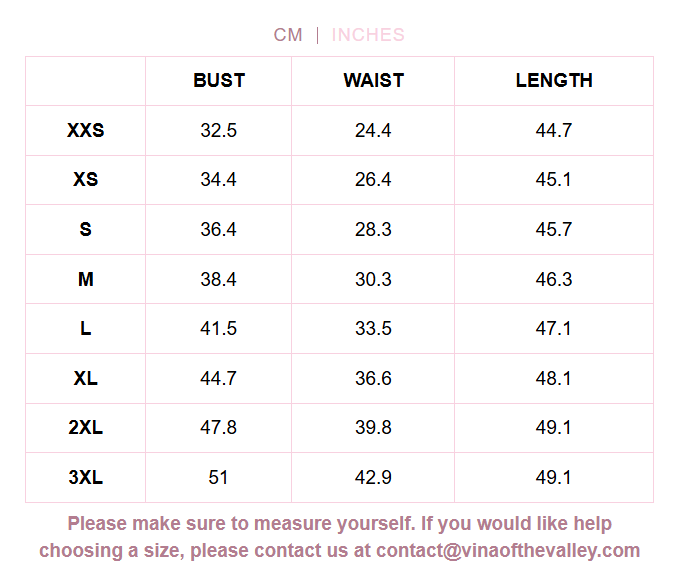Click the L size row label
Screen dimensions: 676x576
point(86,328)
